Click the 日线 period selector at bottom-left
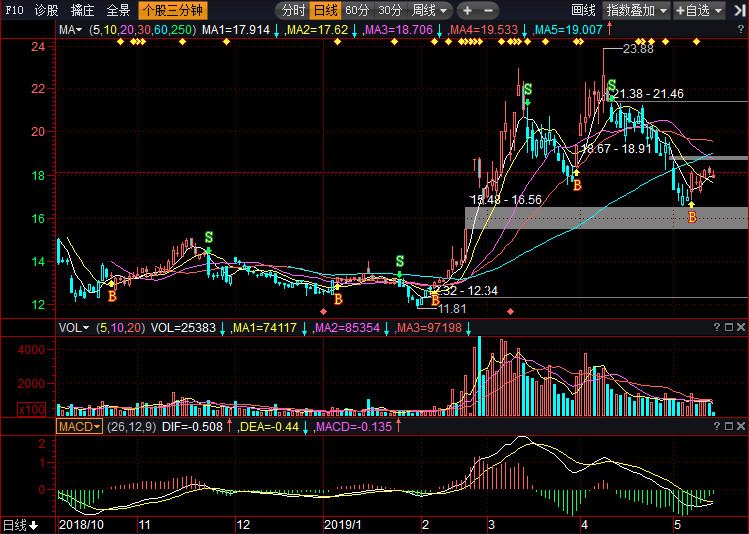The height and width of the screenshot is (534, 749). click(20, 525)
